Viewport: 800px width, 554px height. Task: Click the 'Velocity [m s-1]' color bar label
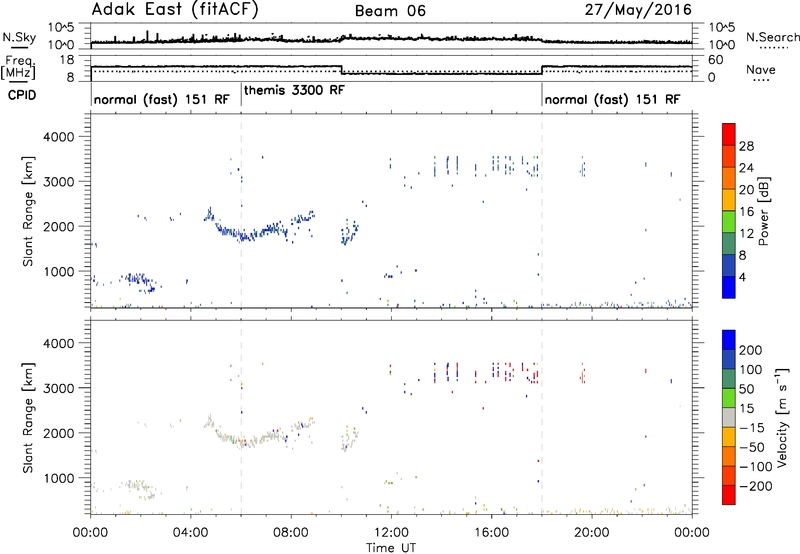(782, 417)
